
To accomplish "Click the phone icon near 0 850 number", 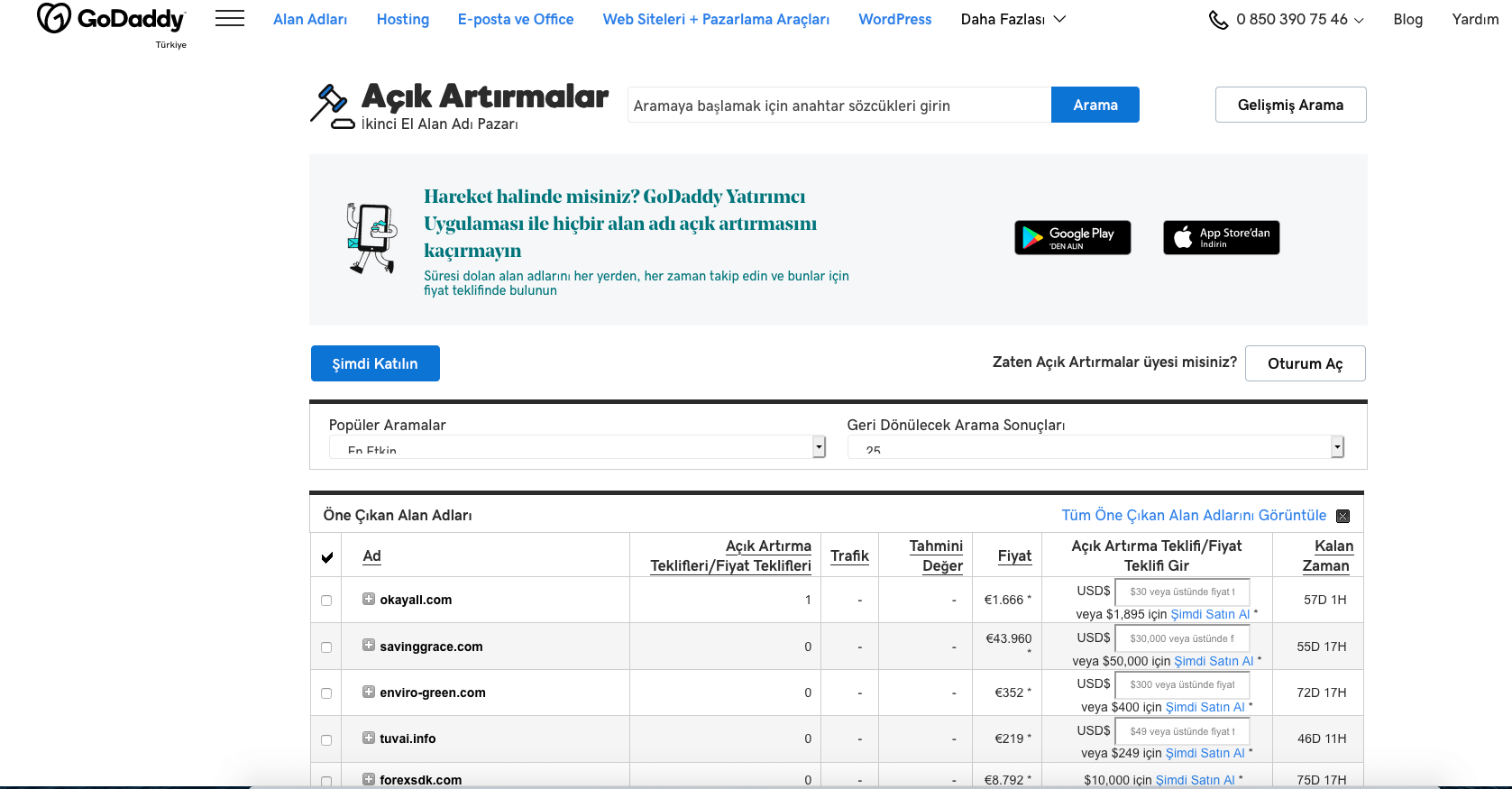I will [x=1218, y=20].
